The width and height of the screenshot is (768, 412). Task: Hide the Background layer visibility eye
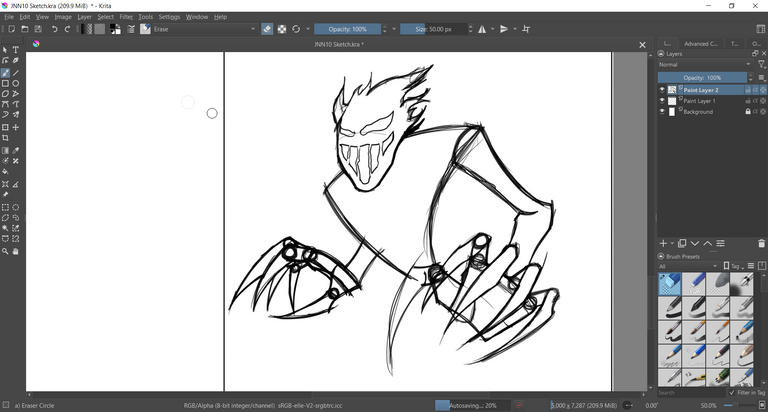click(x=662, y=112)
